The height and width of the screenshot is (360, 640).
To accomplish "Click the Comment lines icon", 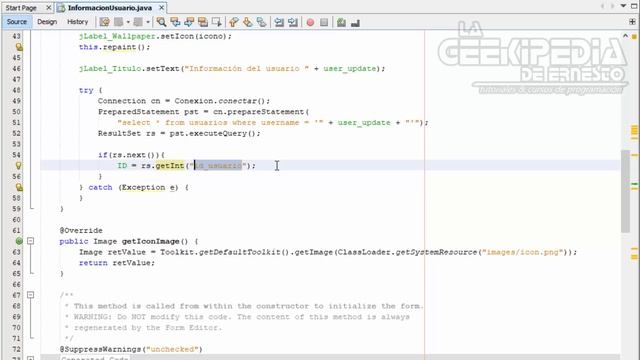I will pyautogui.click(x=342, y=22).
